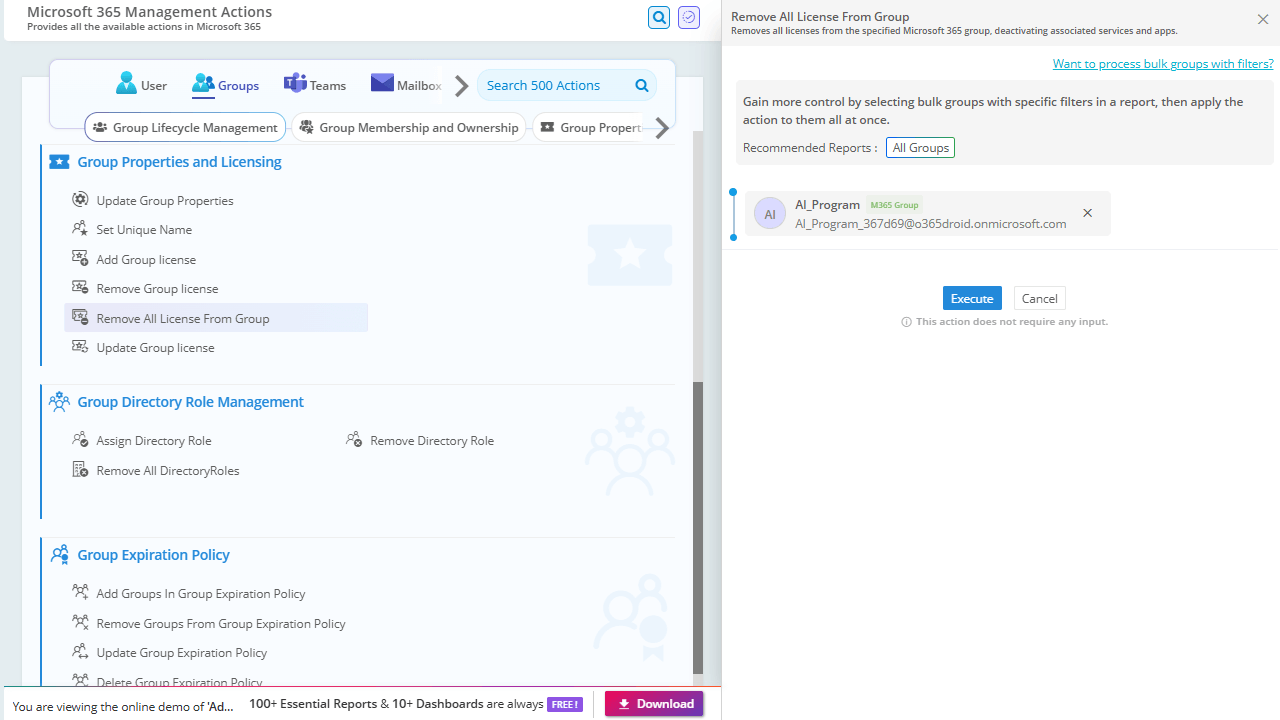Click the Execute button
This screenshot has width=1280, height=720.
972,298
